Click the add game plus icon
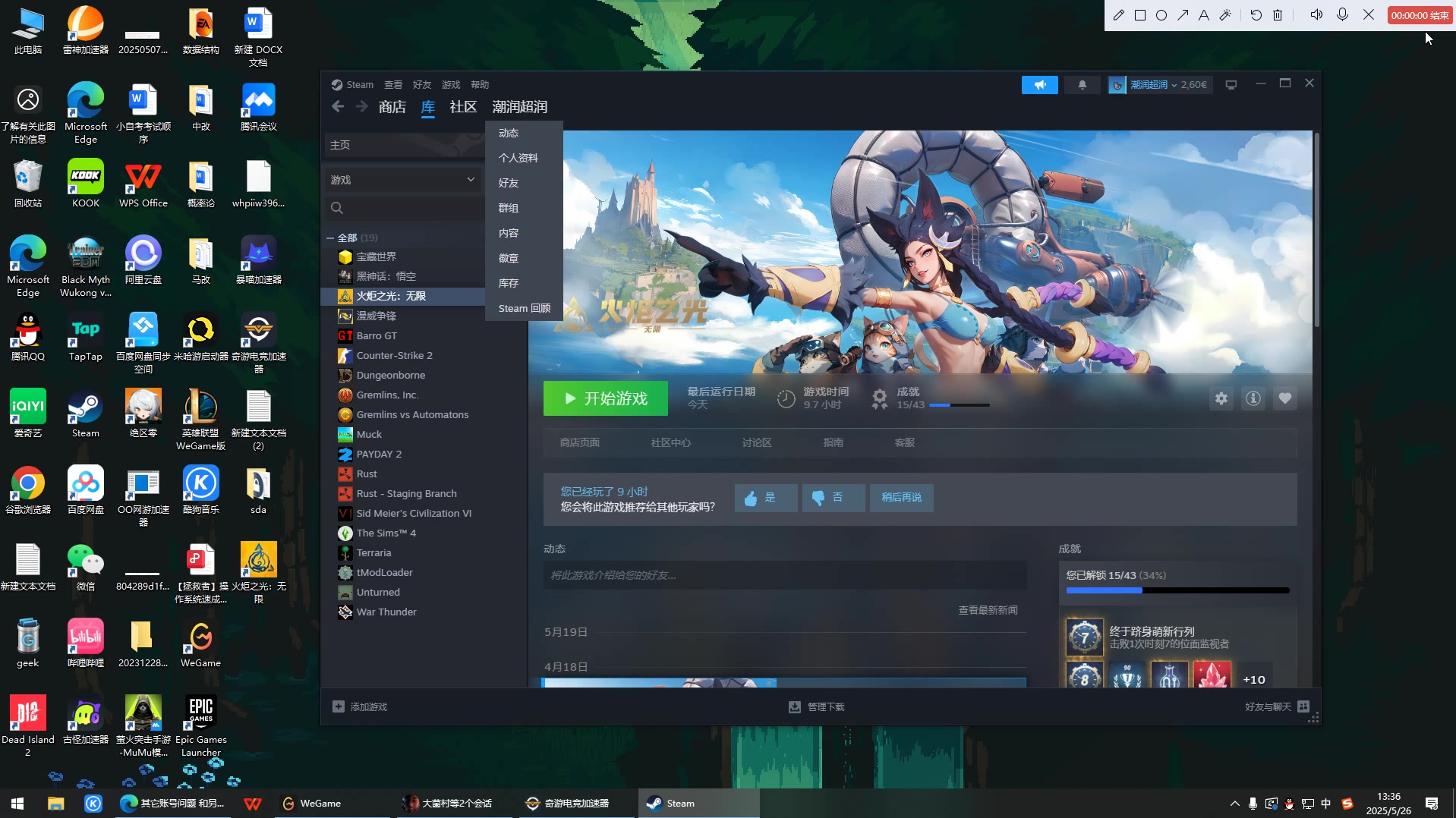 (339, 706)
